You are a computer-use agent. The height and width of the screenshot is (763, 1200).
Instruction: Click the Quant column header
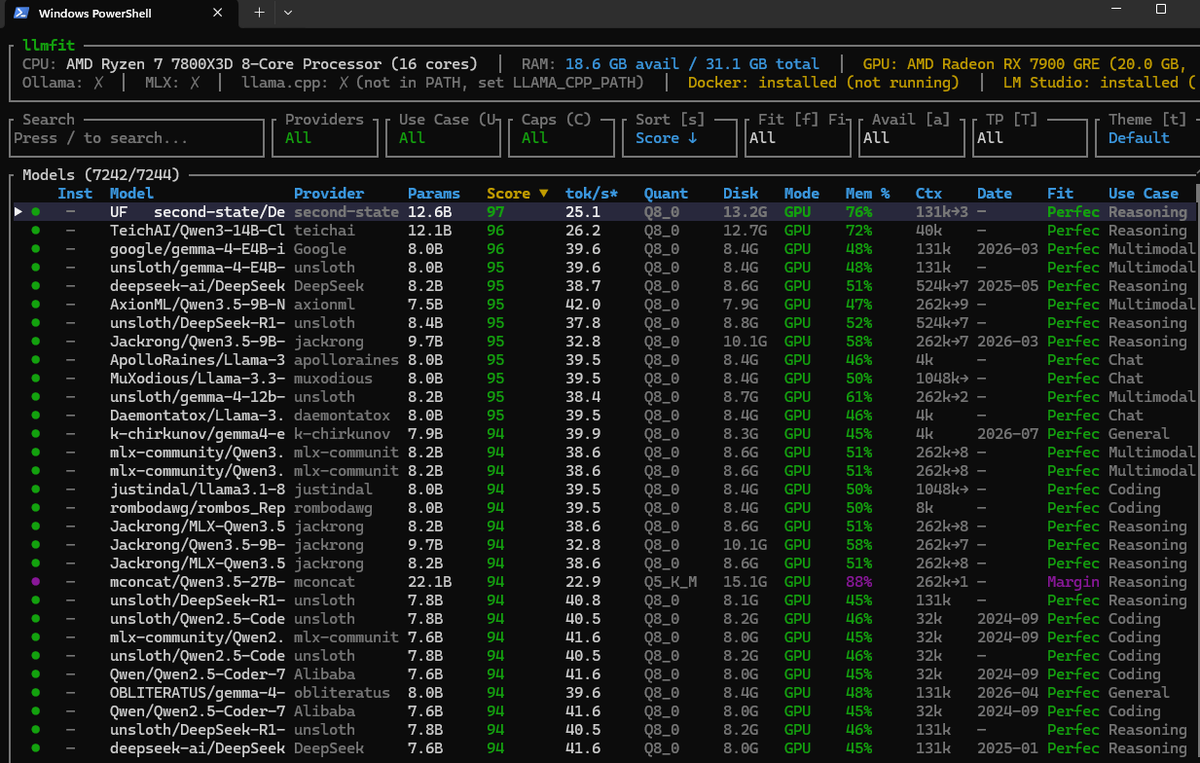point(666,194)
